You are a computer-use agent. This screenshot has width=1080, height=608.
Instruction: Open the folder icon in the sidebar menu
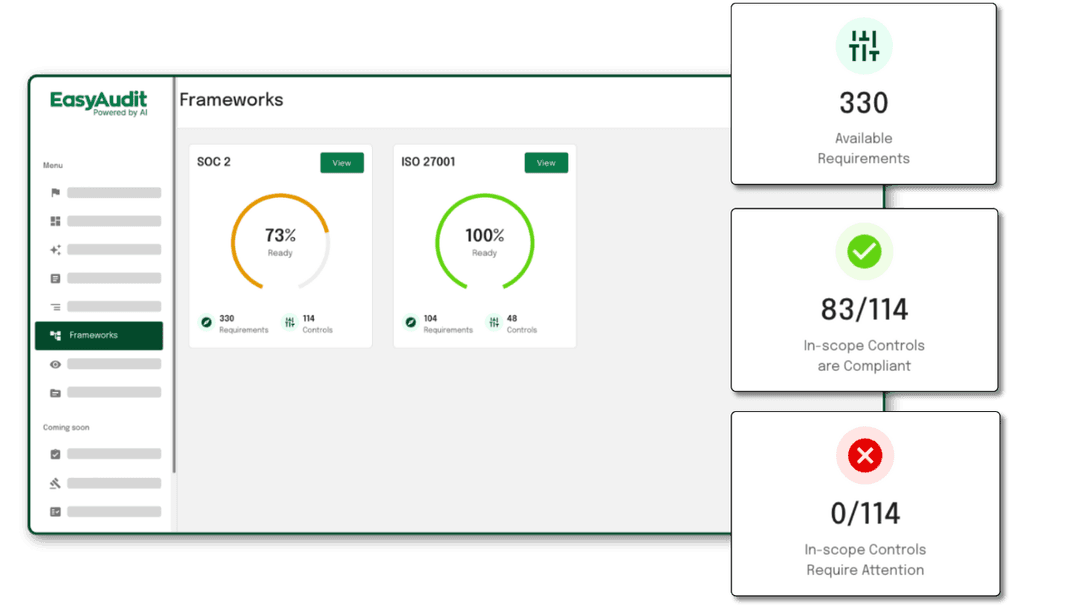point(56,391)
